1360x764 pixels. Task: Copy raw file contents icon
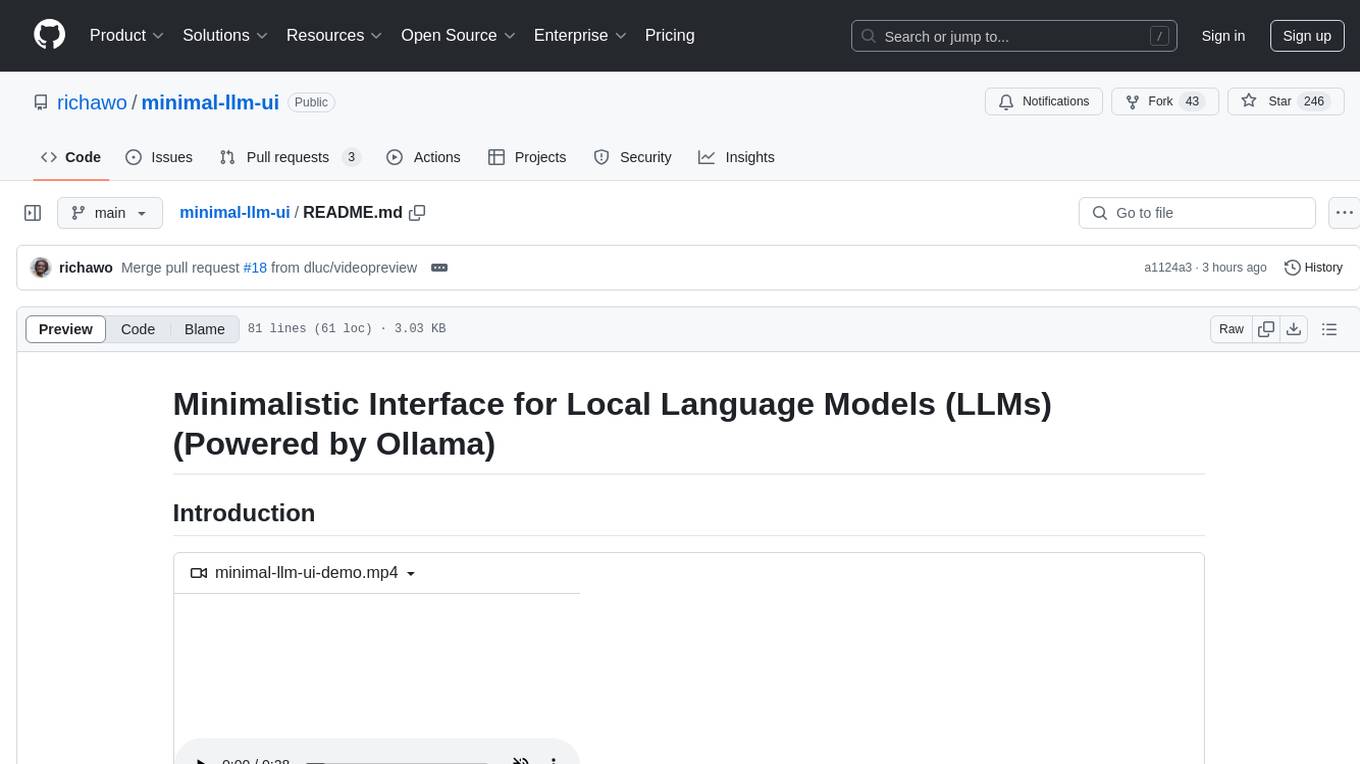(1266, 329)
